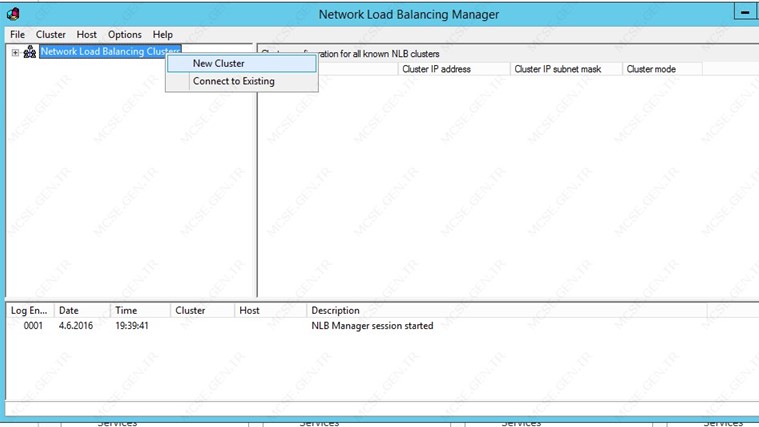Click the configuration for all known NLB clusters caption
759x427 pixels.
click(x=351, y=54)
